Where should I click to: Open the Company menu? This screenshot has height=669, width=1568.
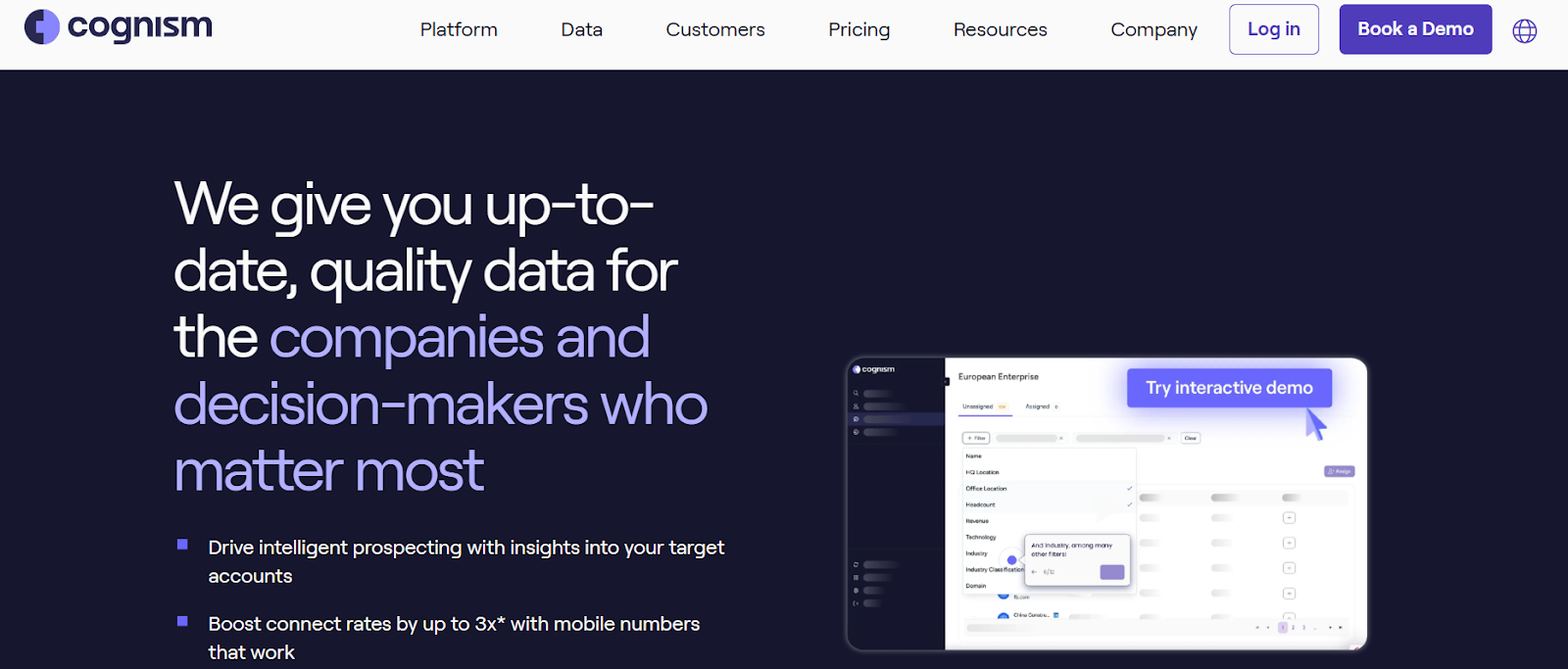(1153, 29)
